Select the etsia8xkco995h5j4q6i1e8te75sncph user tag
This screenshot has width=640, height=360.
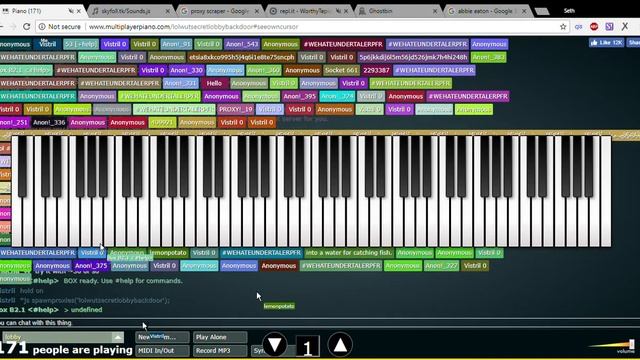click(241, 57)
